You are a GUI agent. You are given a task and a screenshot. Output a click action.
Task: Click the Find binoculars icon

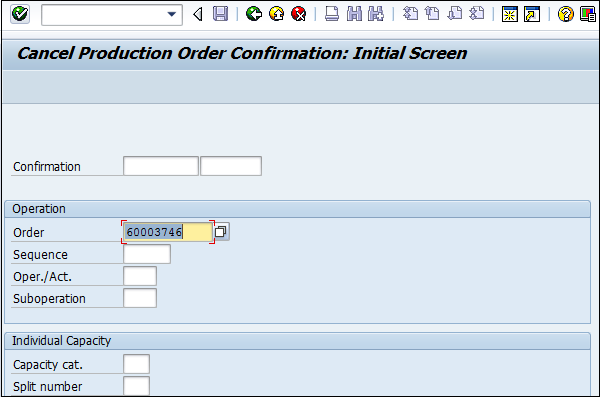354,14
